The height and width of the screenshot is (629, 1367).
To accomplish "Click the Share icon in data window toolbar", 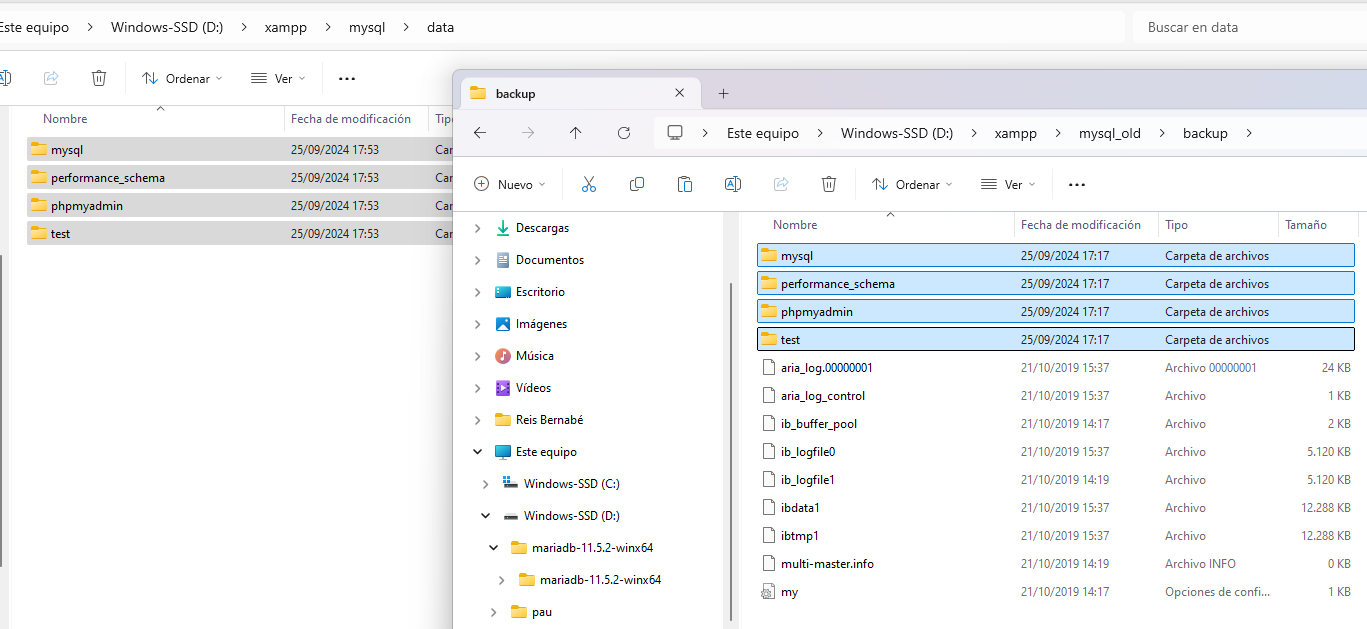I will 52,78.
